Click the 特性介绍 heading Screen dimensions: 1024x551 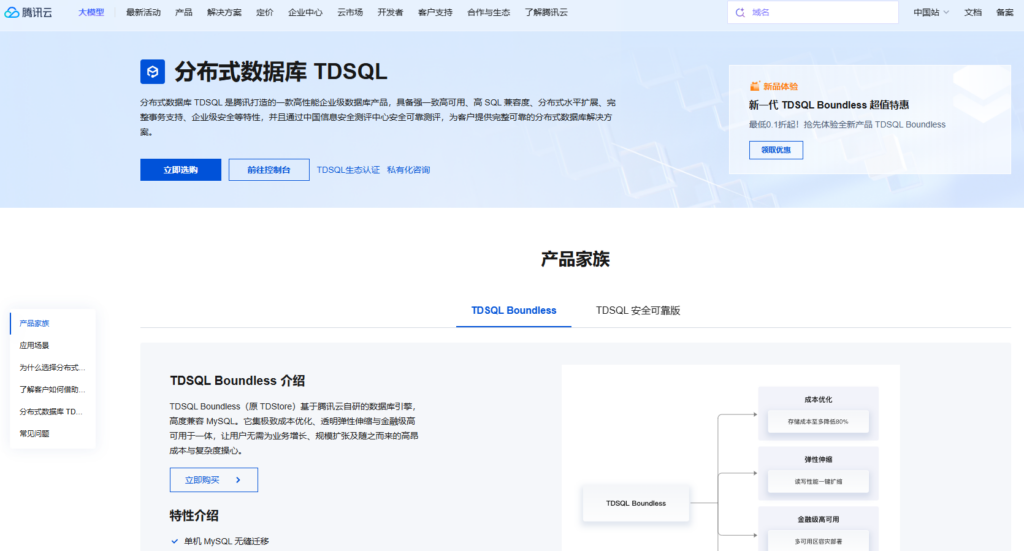(x=194, y=516)
